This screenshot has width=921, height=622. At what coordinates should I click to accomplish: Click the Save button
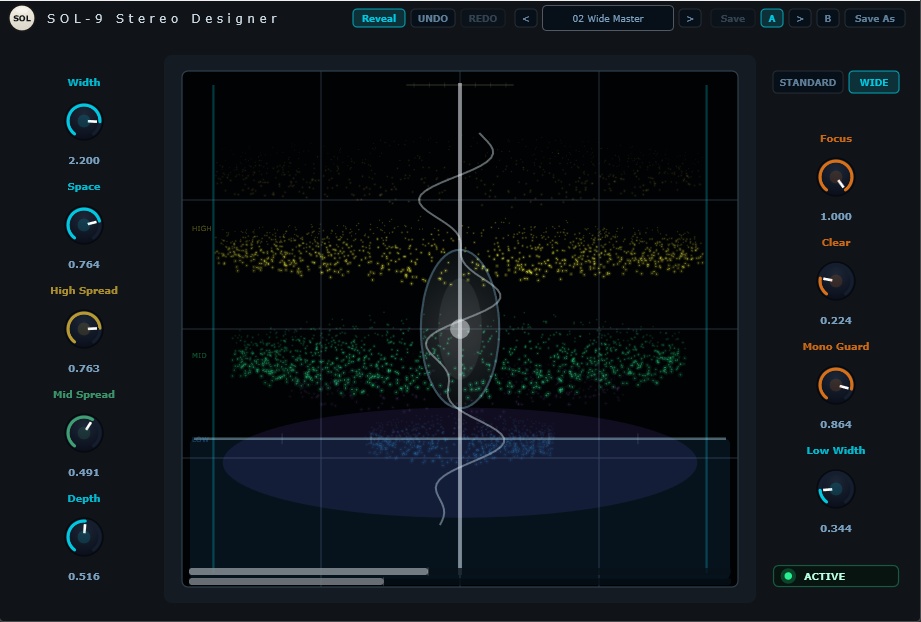click(732, 18)
